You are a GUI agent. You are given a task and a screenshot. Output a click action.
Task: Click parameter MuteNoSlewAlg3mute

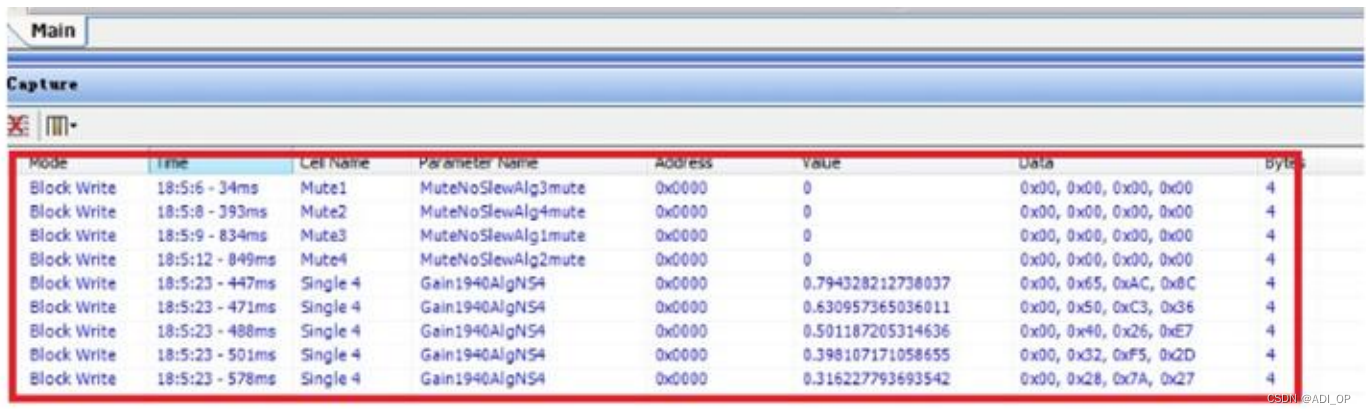tap(502, 188)
